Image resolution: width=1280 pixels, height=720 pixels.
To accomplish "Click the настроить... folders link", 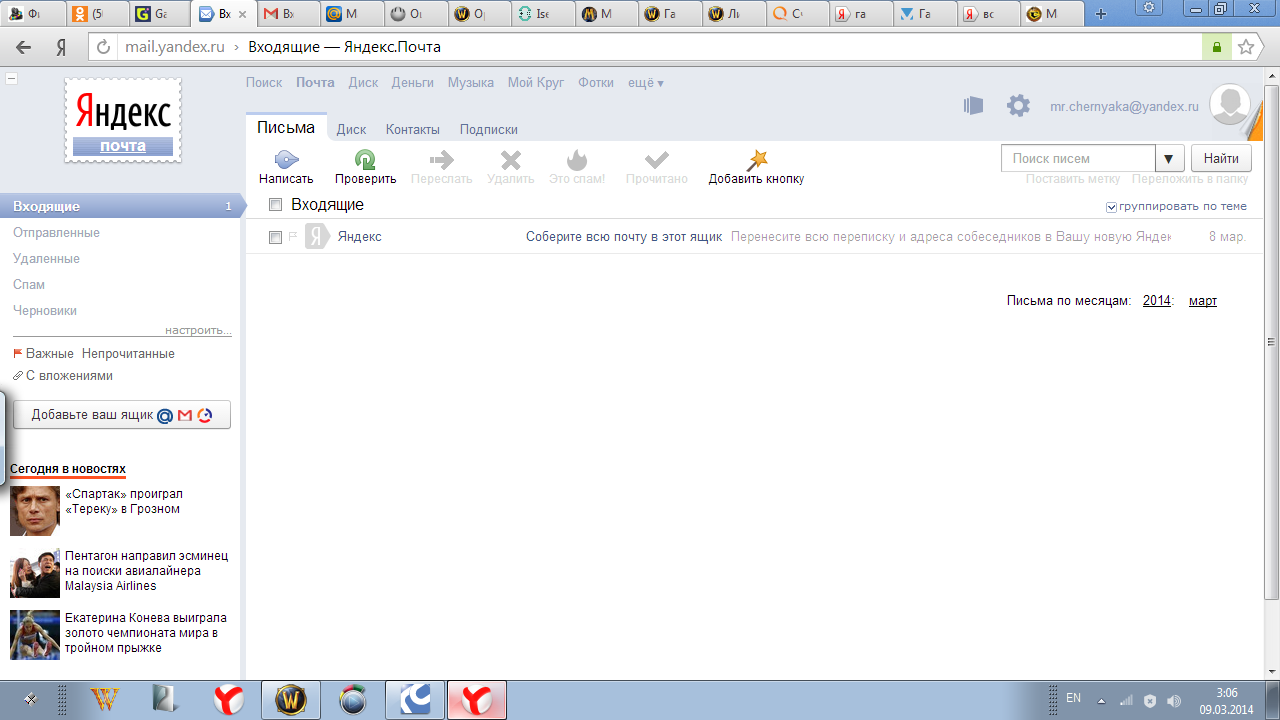I will point(198,330).
